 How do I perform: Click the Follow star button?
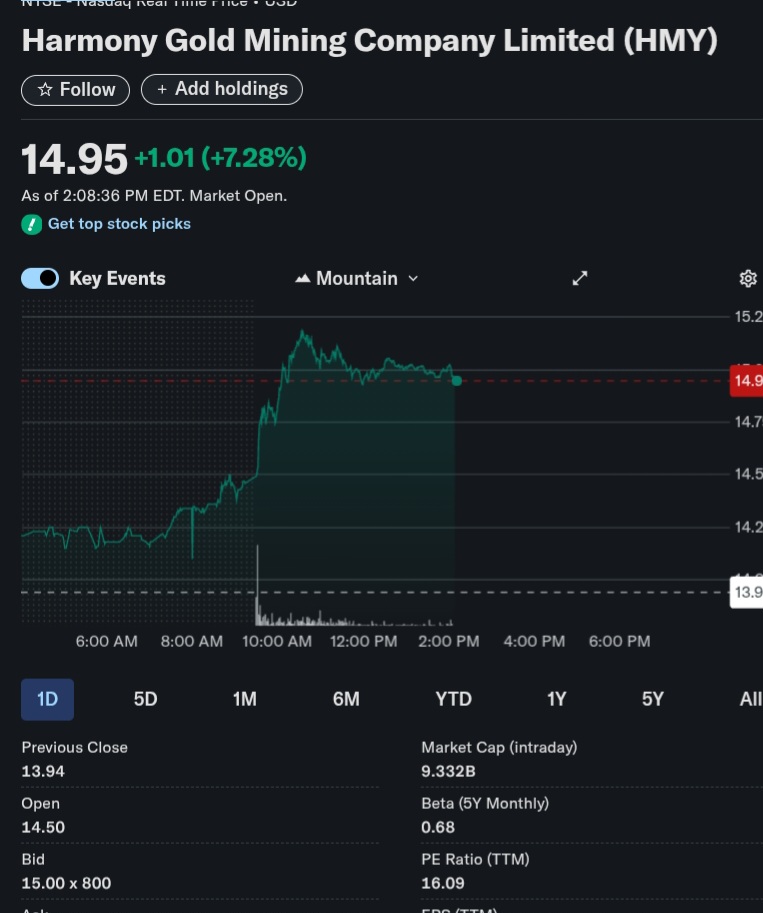point(75,90)
